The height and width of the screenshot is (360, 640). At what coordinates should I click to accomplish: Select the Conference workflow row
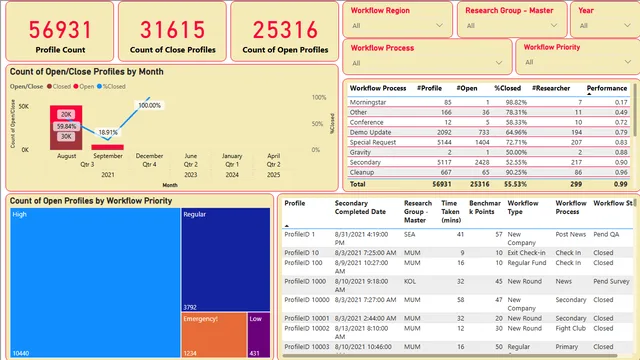click(489, 122)
